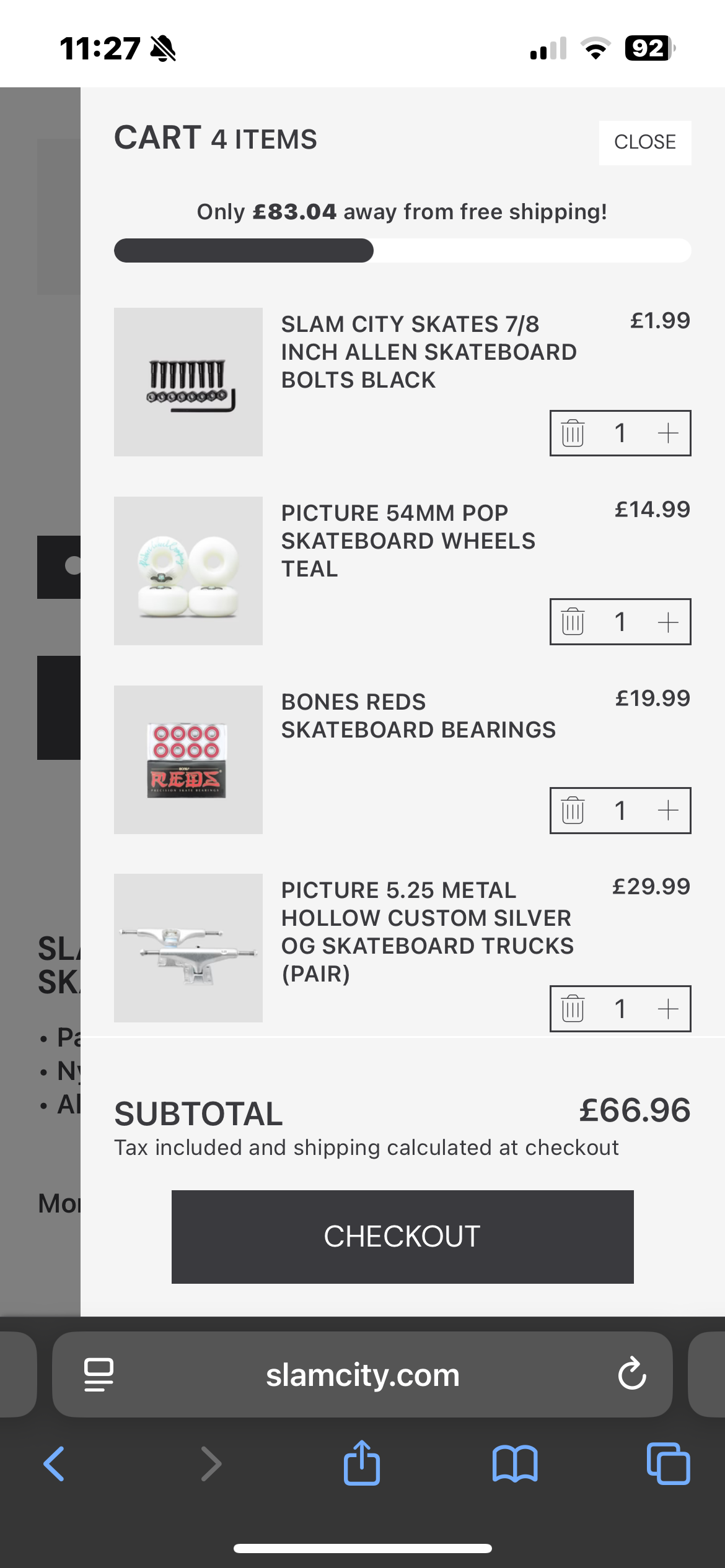725x1568 pixels.
Task: Tap trash icon for Bones Reds bearings
Action: pyautogui.click(x=573, y=811)
